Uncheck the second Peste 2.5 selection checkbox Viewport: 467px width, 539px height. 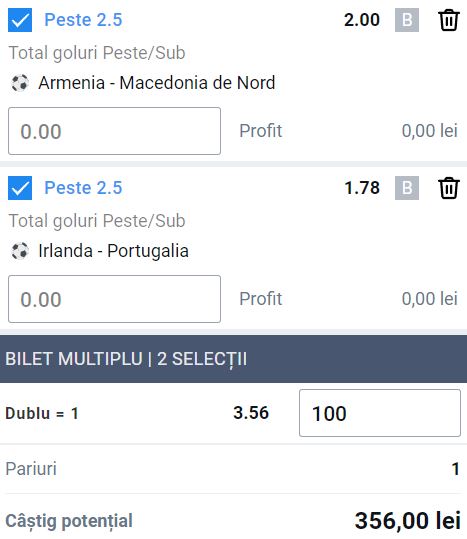(x=20, y=188)
